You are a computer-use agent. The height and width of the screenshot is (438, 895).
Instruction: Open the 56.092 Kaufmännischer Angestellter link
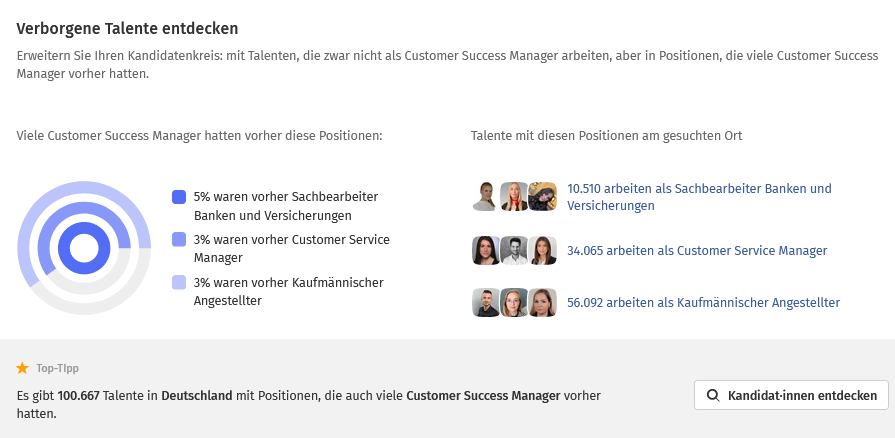[x=702, y=302]
